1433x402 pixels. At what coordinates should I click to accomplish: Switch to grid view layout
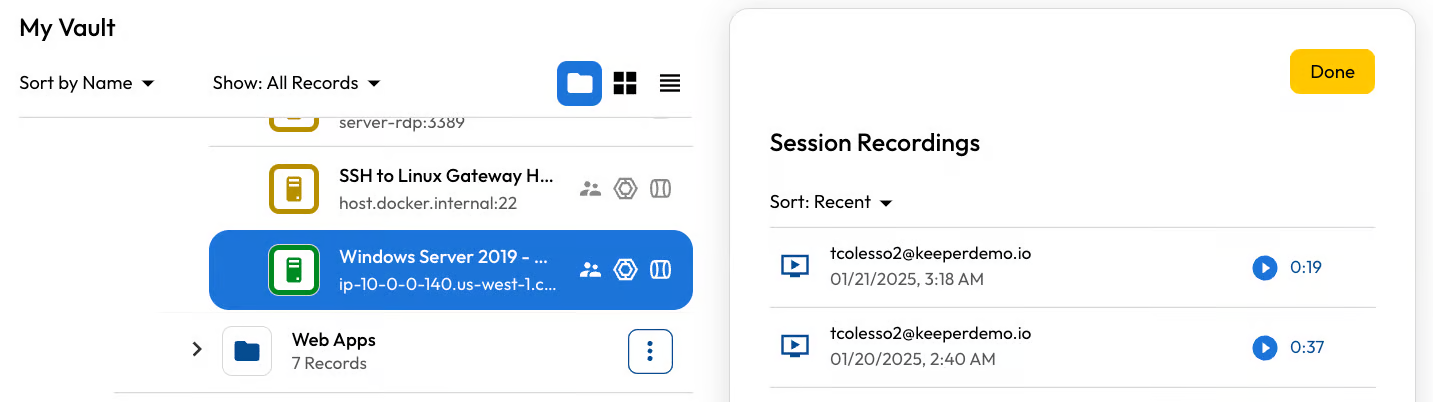(625, 83)
